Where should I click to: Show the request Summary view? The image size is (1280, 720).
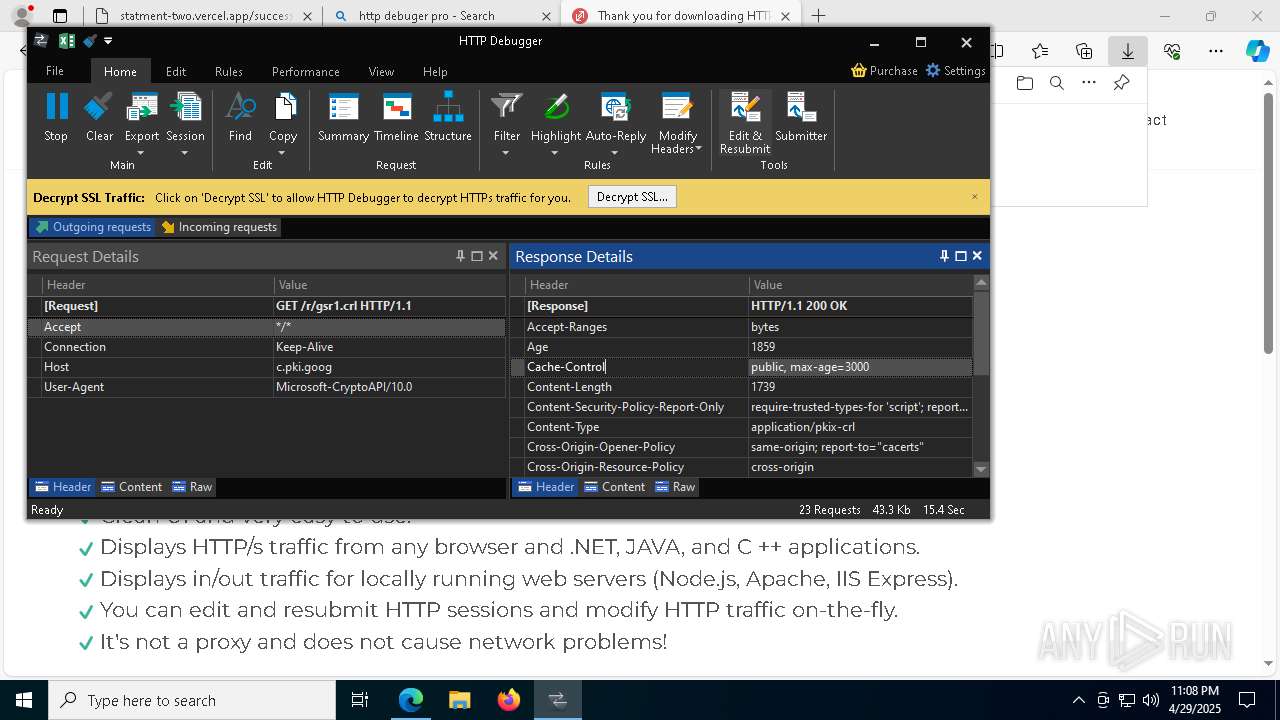(343, 116)
